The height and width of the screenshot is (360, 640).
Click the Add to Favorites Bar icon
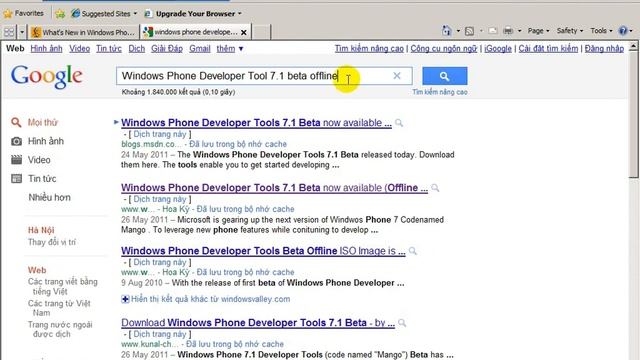pos(60,13)
